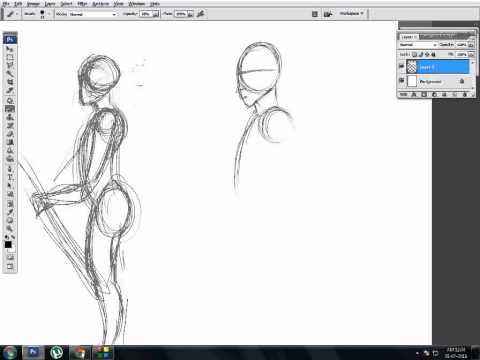Create a new layer group
The height and width of the screenshot is (360, 480).
coord(444,95)
